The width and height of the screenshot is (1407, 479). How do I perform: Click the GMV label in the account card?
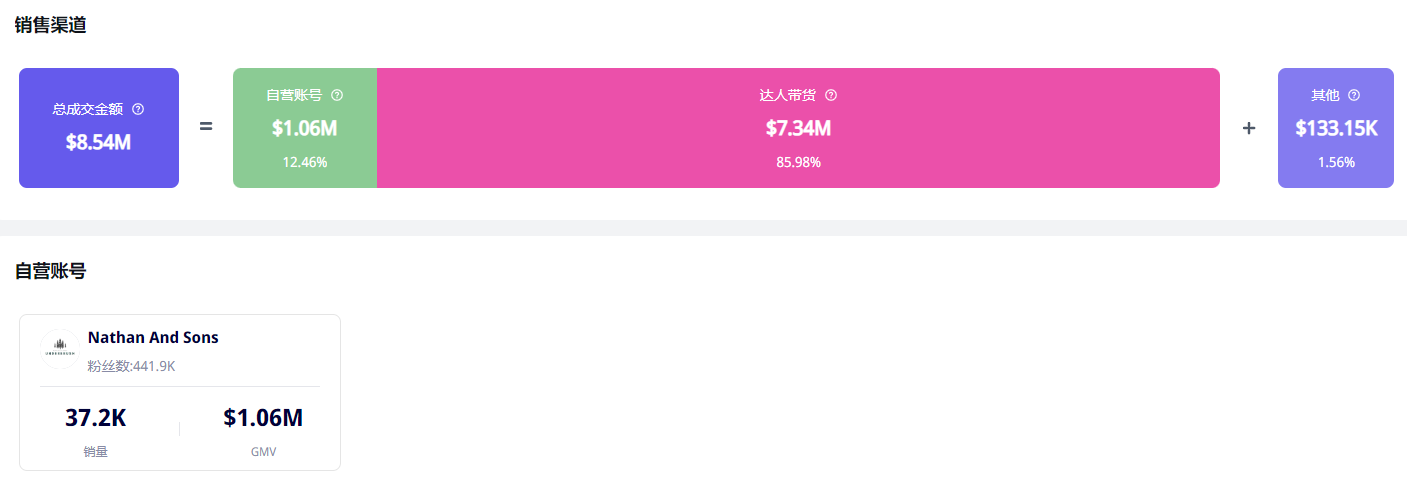[263, 452]
